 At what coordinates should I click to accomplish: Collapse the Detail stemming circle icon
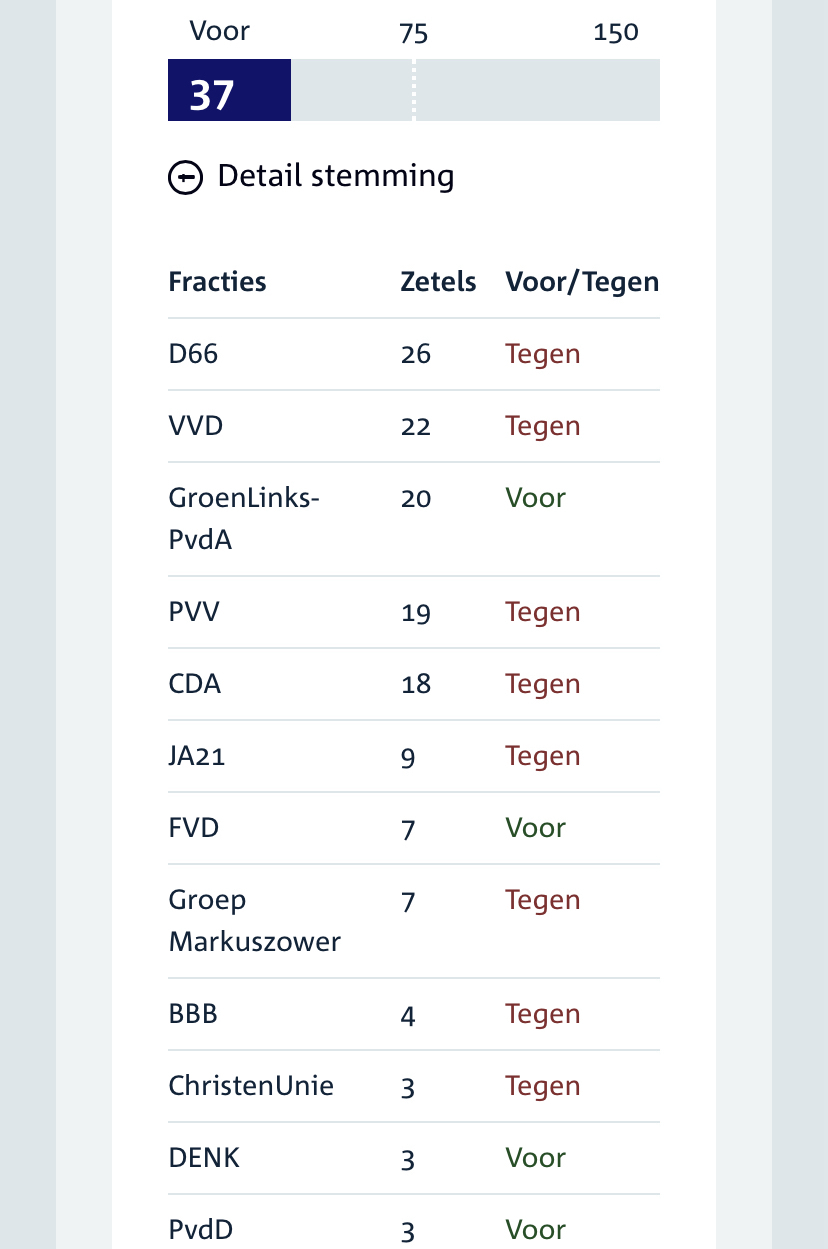pos(185,178)
